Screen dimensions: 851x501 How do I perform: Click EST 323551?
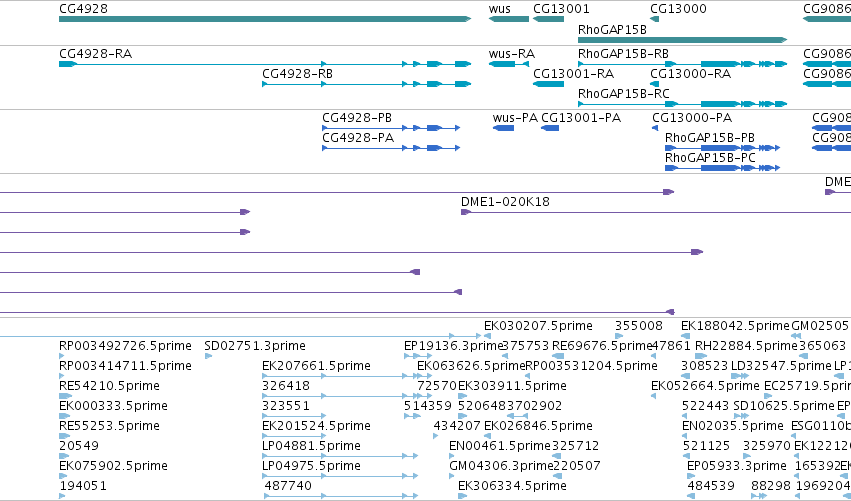(x=286, y=406)
